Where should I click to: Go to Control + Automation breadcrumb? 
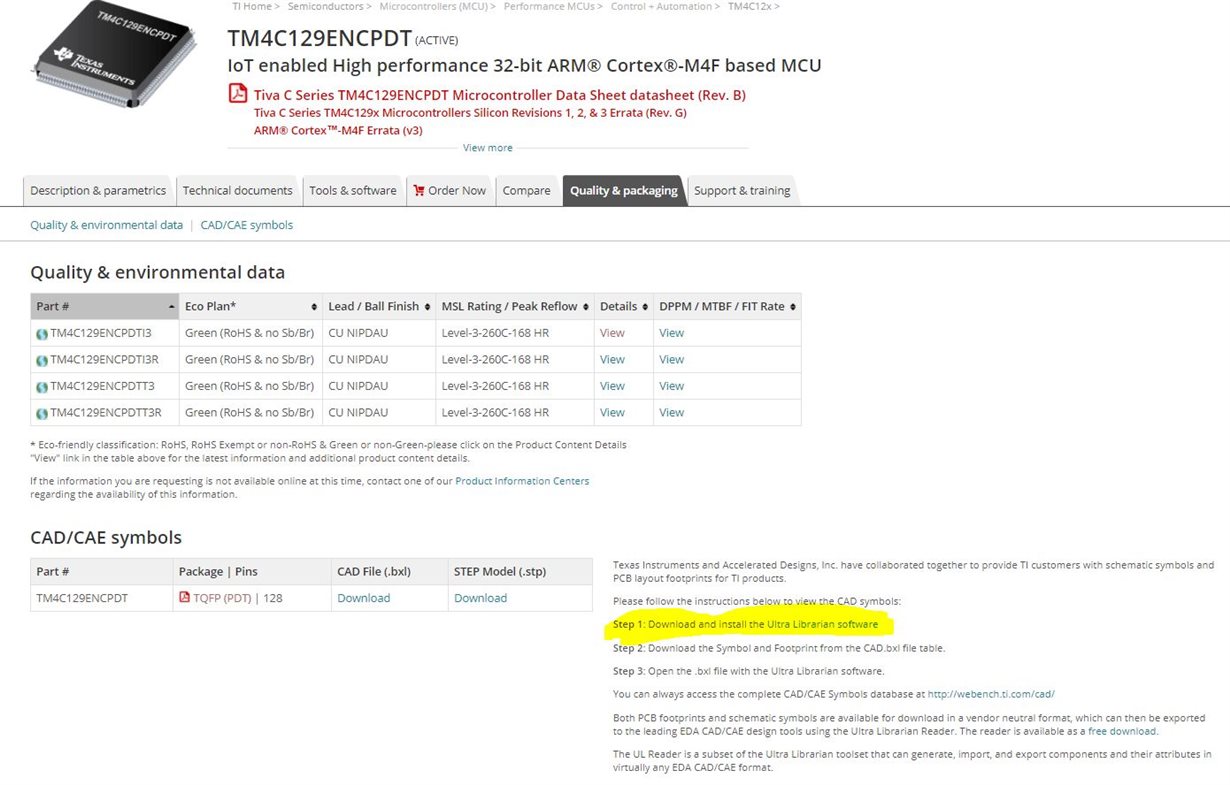point(661,6)
